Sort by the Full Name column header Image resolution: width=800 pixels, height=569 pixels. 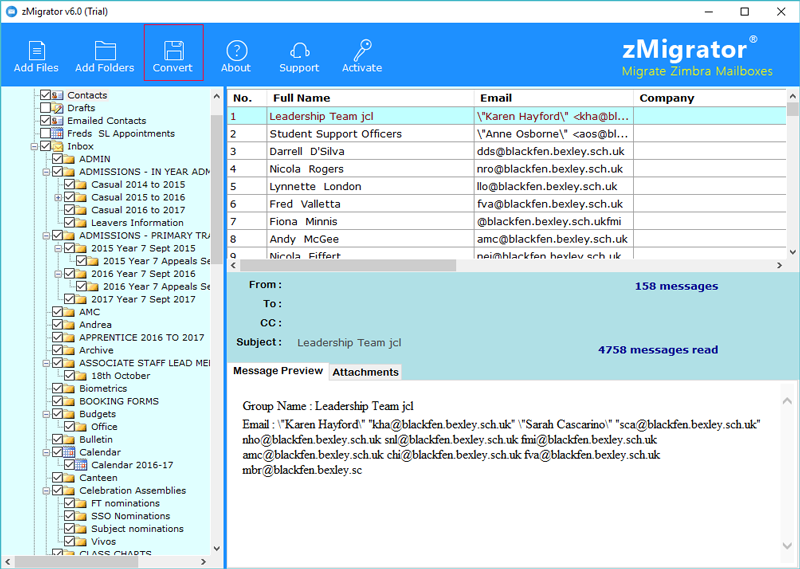[x=370, y=98]
